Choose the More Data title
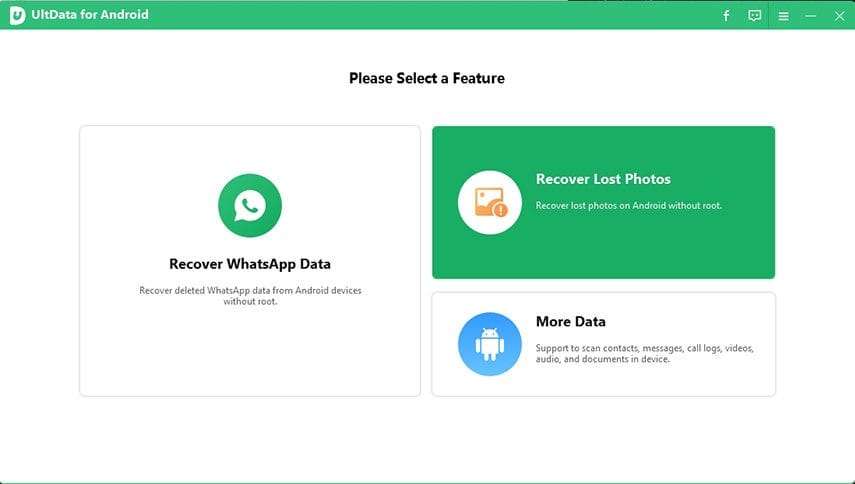Screen dimensions: 855x484 point(570,321)
